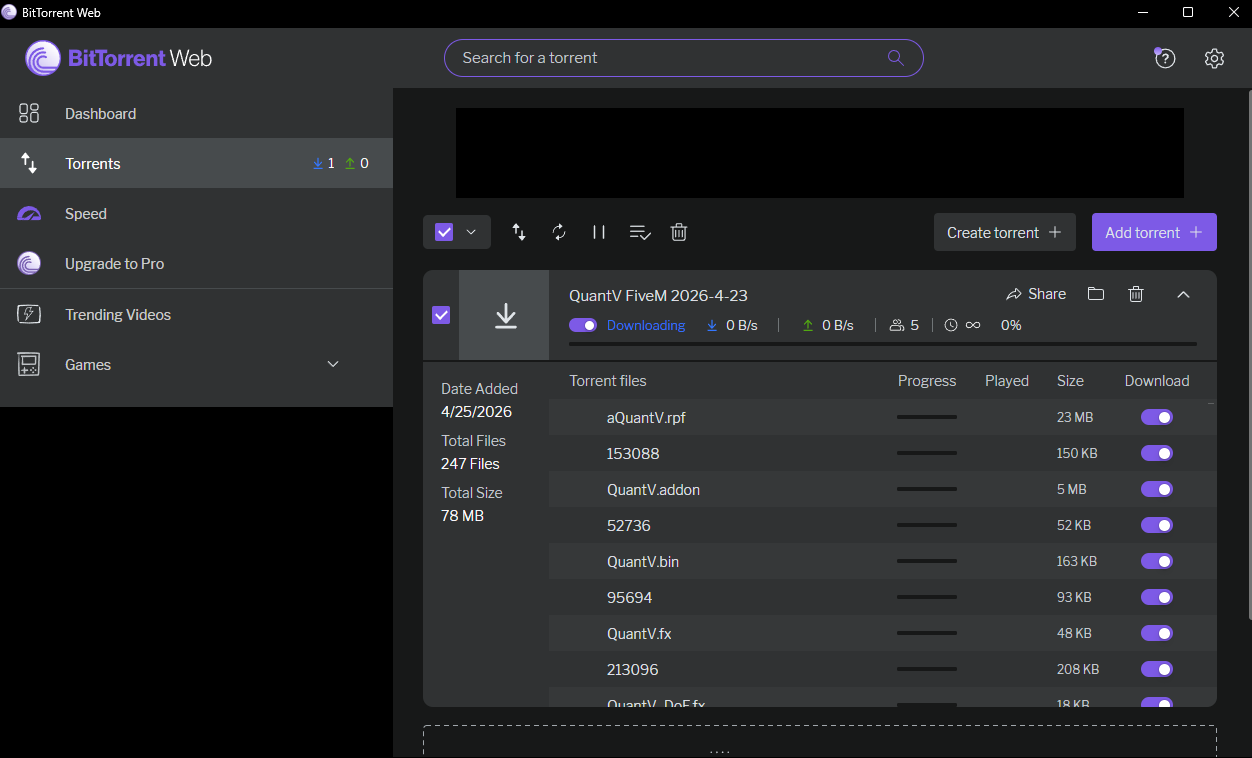Open the selection dropdown arrow
Viewport: 1252px width, 758px height.
[471, 232]
